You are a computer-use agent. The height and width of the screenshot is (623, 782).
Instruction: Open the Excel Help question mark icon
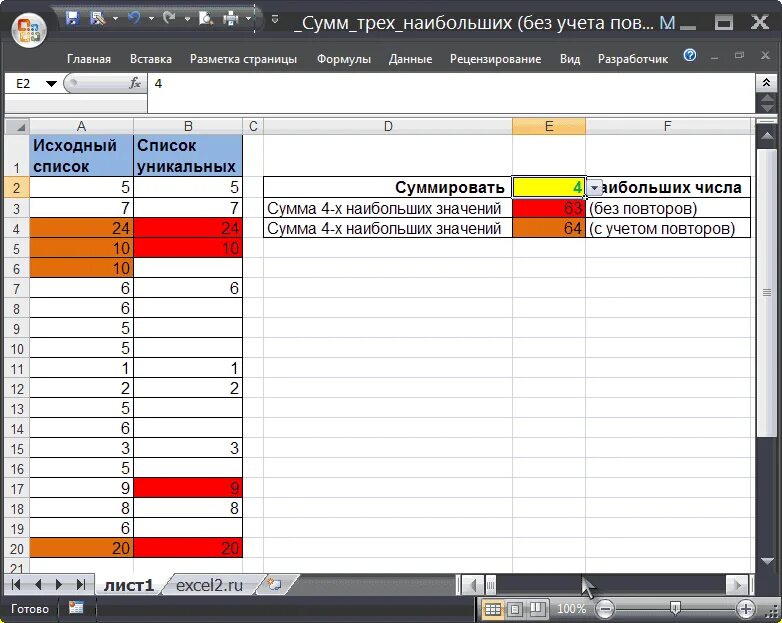[690, 55]
